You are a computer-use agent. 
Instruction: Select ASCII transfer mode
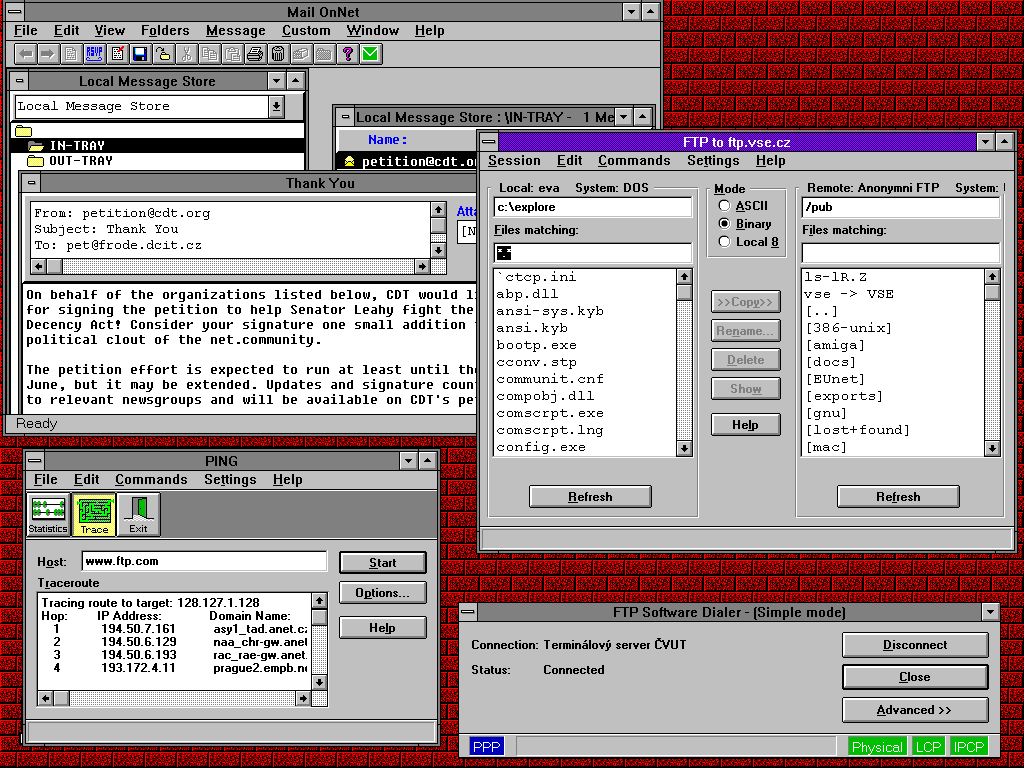(725, 206)
